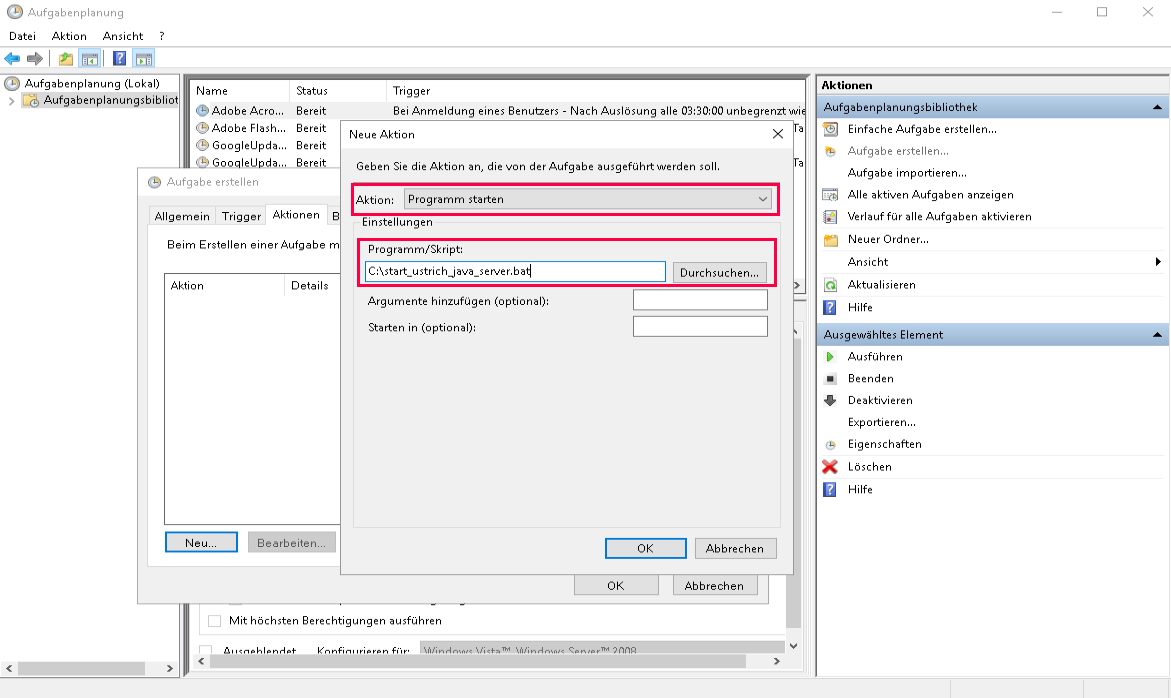1171x698 pixels.
Task: Collapse the Ausgewähltes Element section
Action: (x=1157, y=335)
